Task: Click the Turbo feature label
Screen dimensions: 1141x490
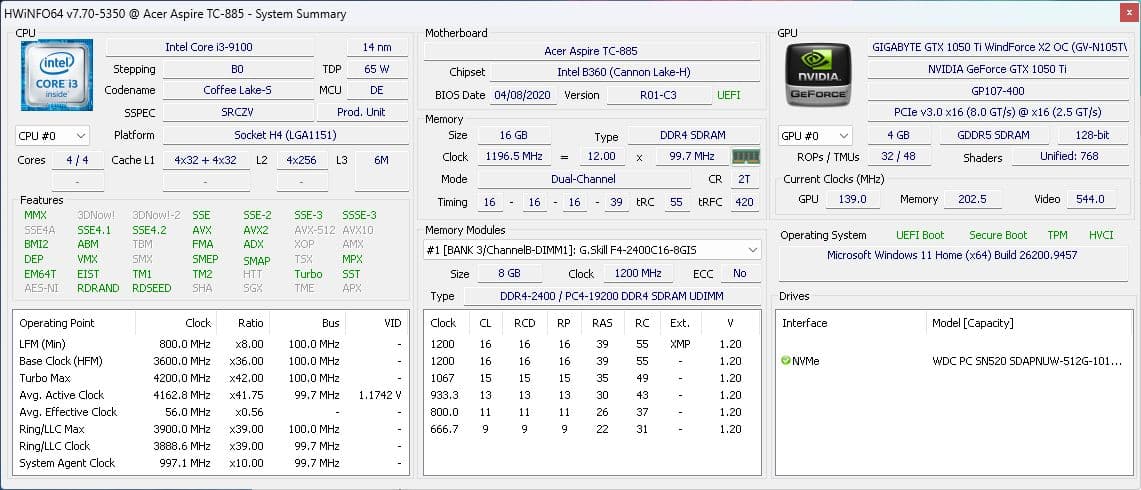Action: pos(308,274)
